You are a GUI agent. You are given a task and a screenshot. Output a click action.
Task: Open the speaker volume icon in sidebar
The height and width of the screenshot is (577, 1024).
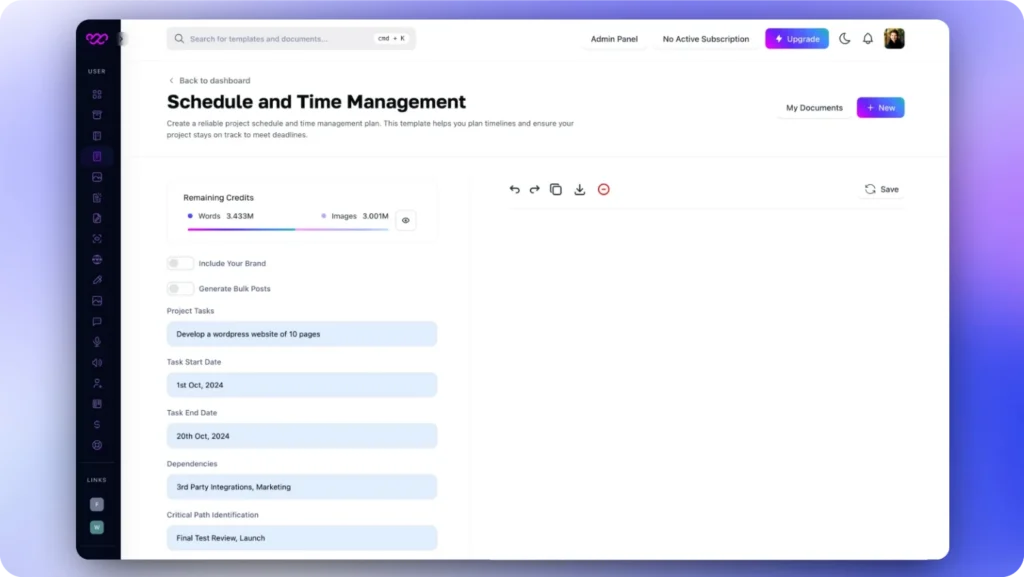[97, 363]
